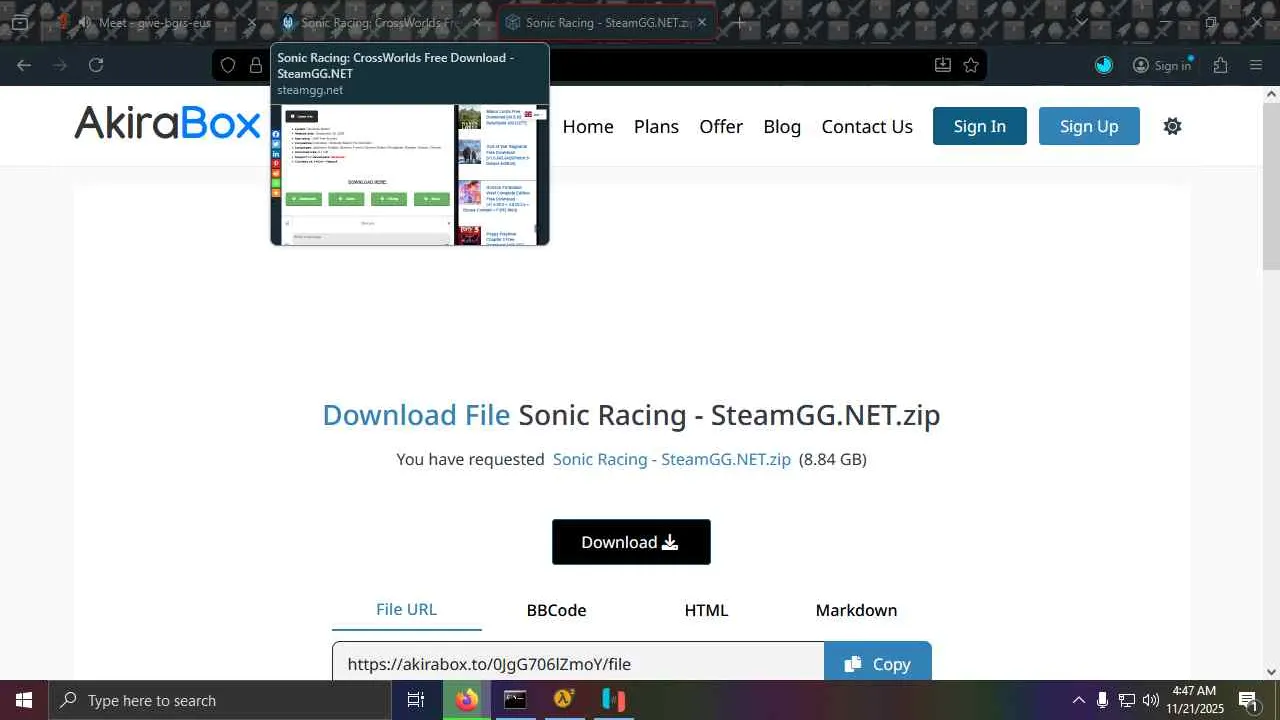The image size is (1280, 720).
Task: Open the Plans page
Action: click(656, 126)
